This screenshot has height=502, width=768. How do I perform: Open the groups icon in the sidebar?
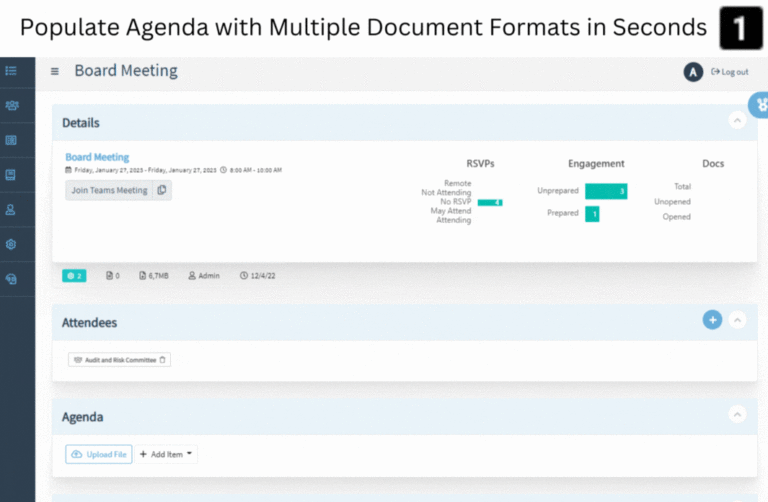(12, 106)
